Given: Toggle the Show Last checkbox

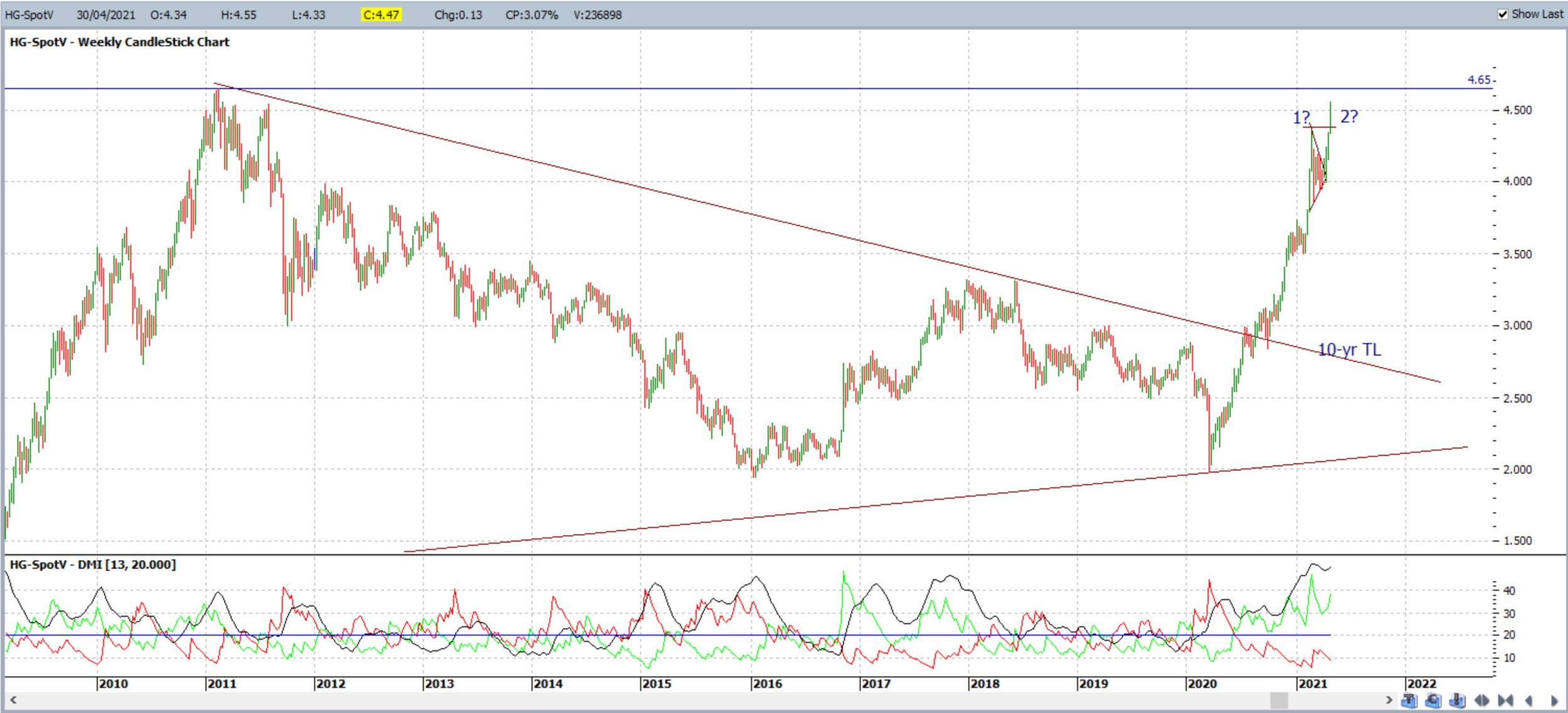Looking at the screenshot, I should pos(1503,14).
